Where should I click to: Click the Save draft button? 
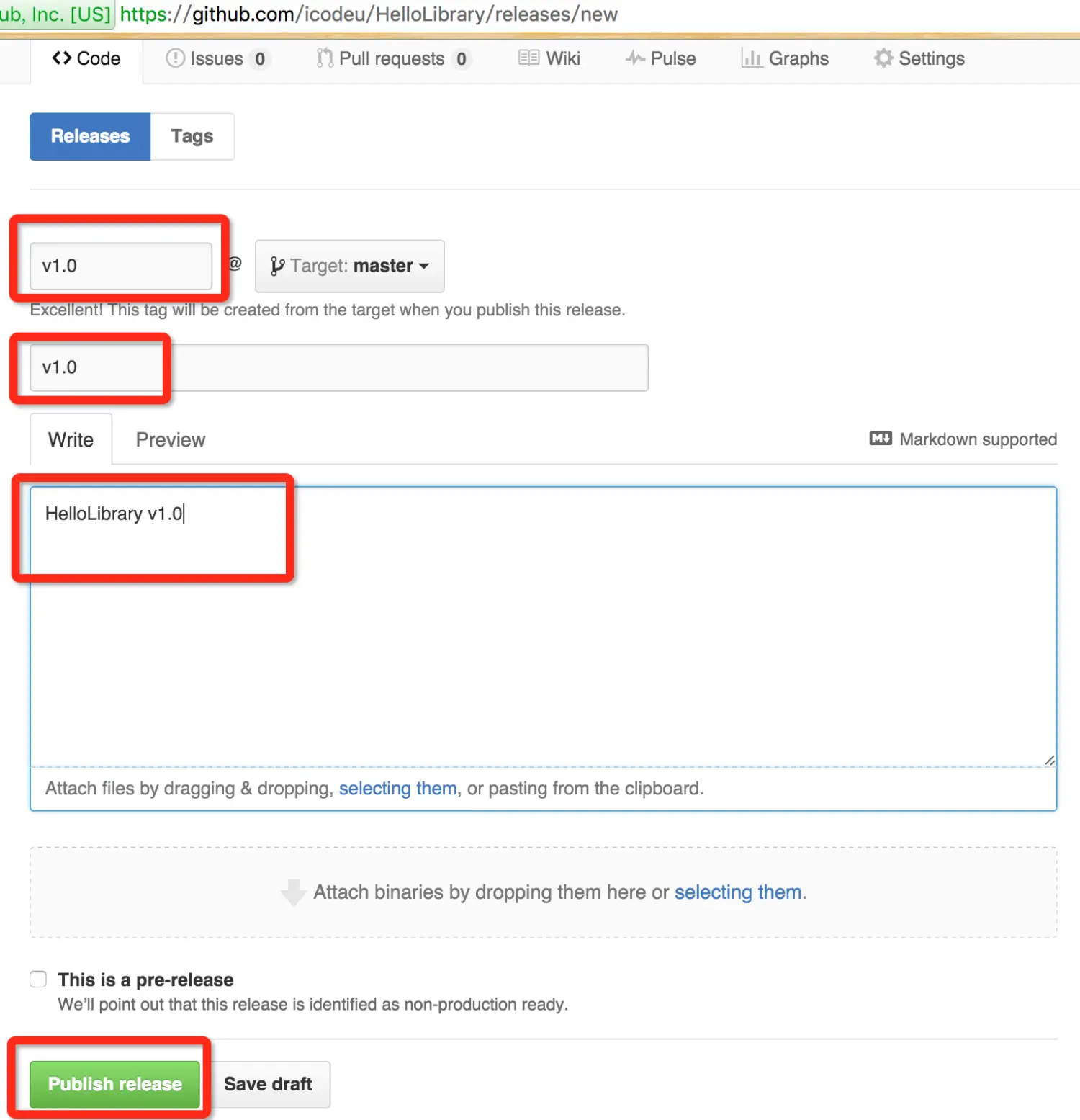pyautogui.click(x=268, y=1084)
